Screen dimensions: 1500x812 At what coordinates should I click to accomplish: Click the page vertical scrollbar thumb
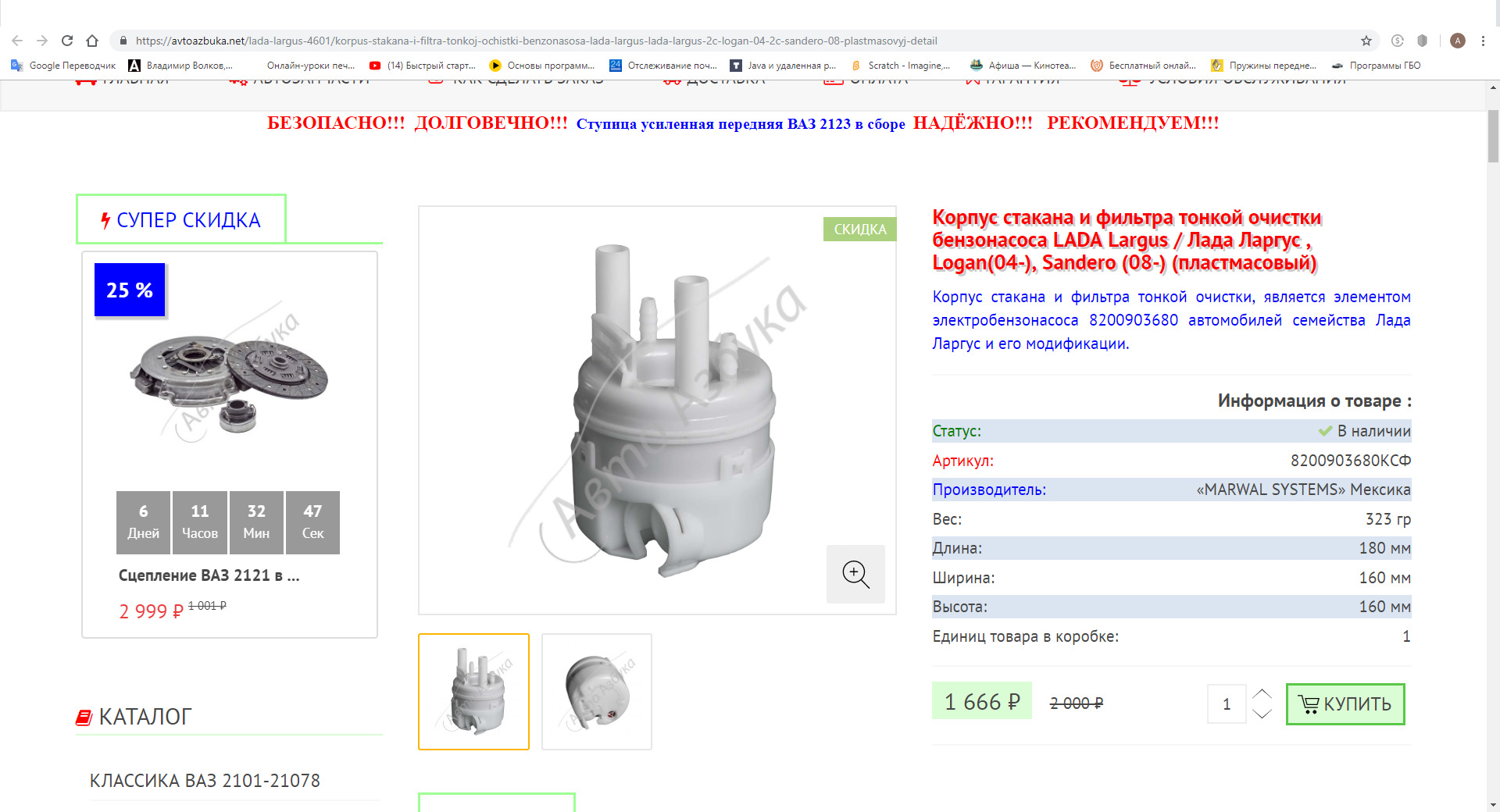(x=1493, y=137)
